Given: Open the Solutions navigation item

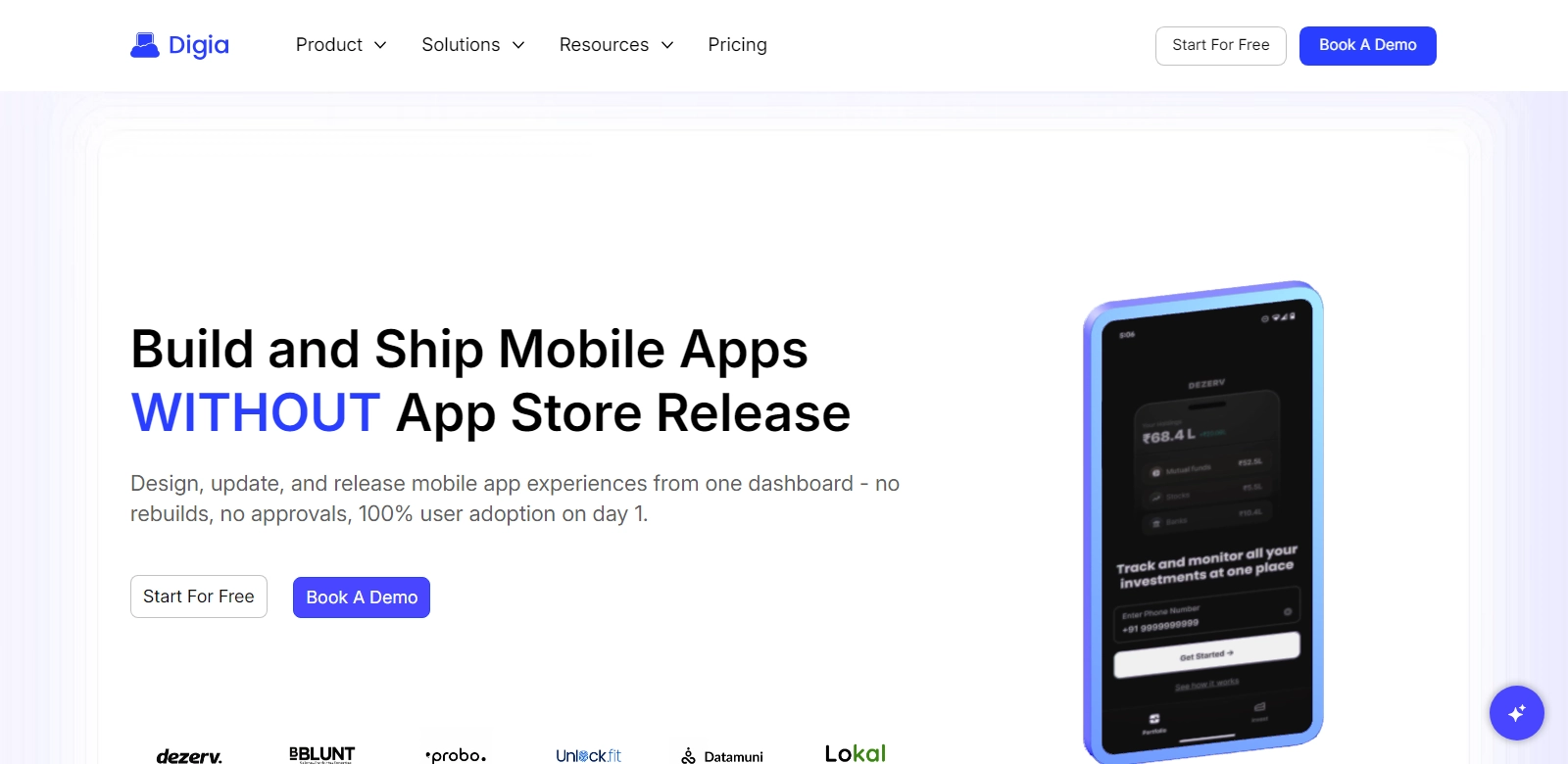Looking at the screenshot, I should pos(461,45).
